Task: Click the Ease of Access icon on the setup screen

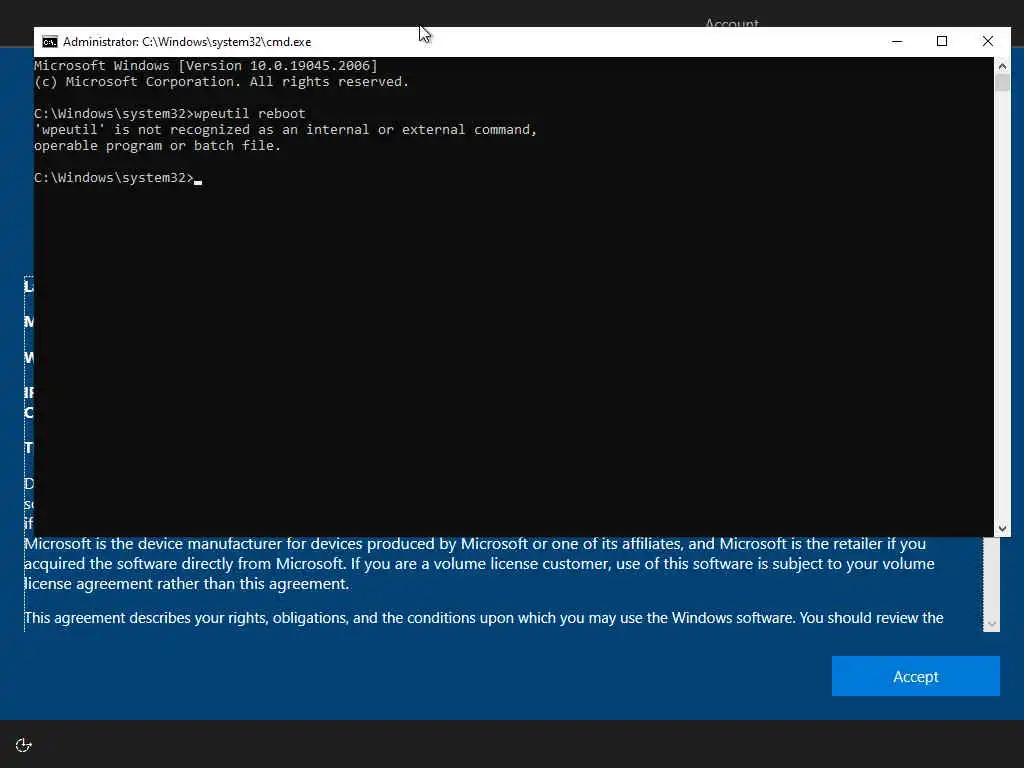Action: click(x=24, y=745)
